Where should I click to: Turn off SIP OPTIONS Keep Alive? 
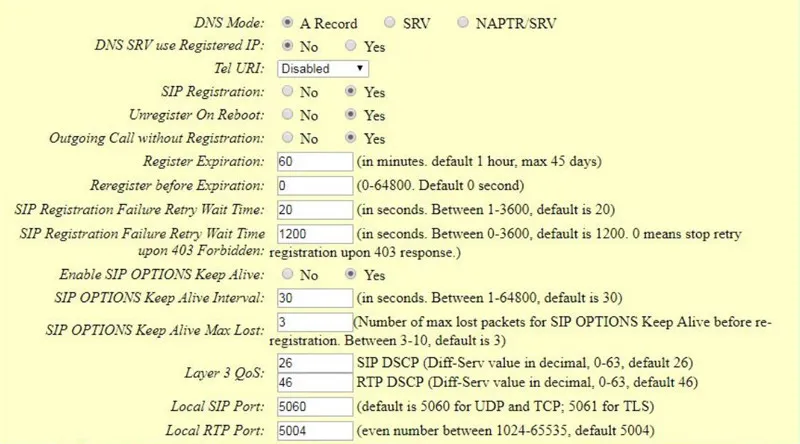288,274
